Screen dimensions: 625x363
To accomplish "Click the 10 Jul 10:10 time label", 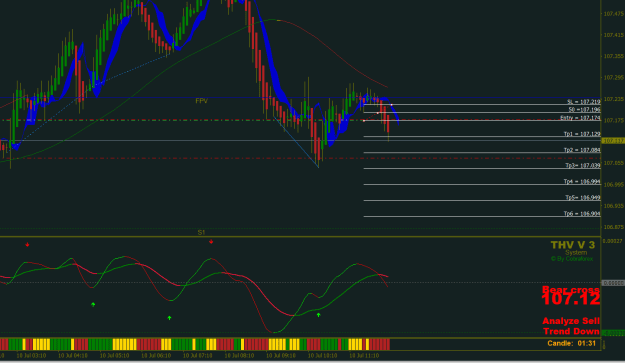I will click(322, 355).
